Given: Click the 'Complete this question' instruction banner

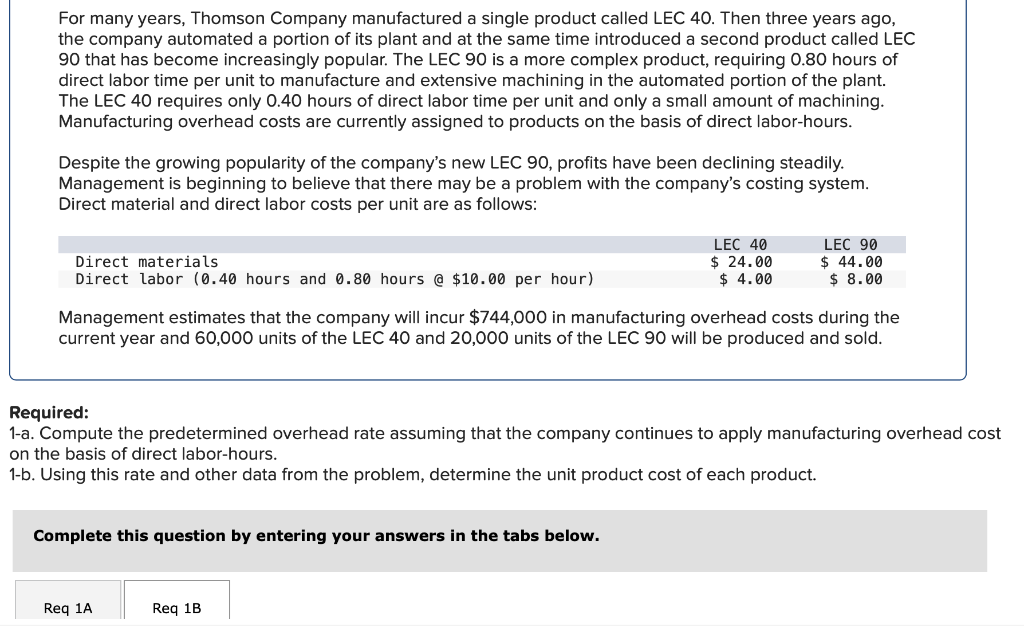Looking at the screenshot, I should coord(315,536).
